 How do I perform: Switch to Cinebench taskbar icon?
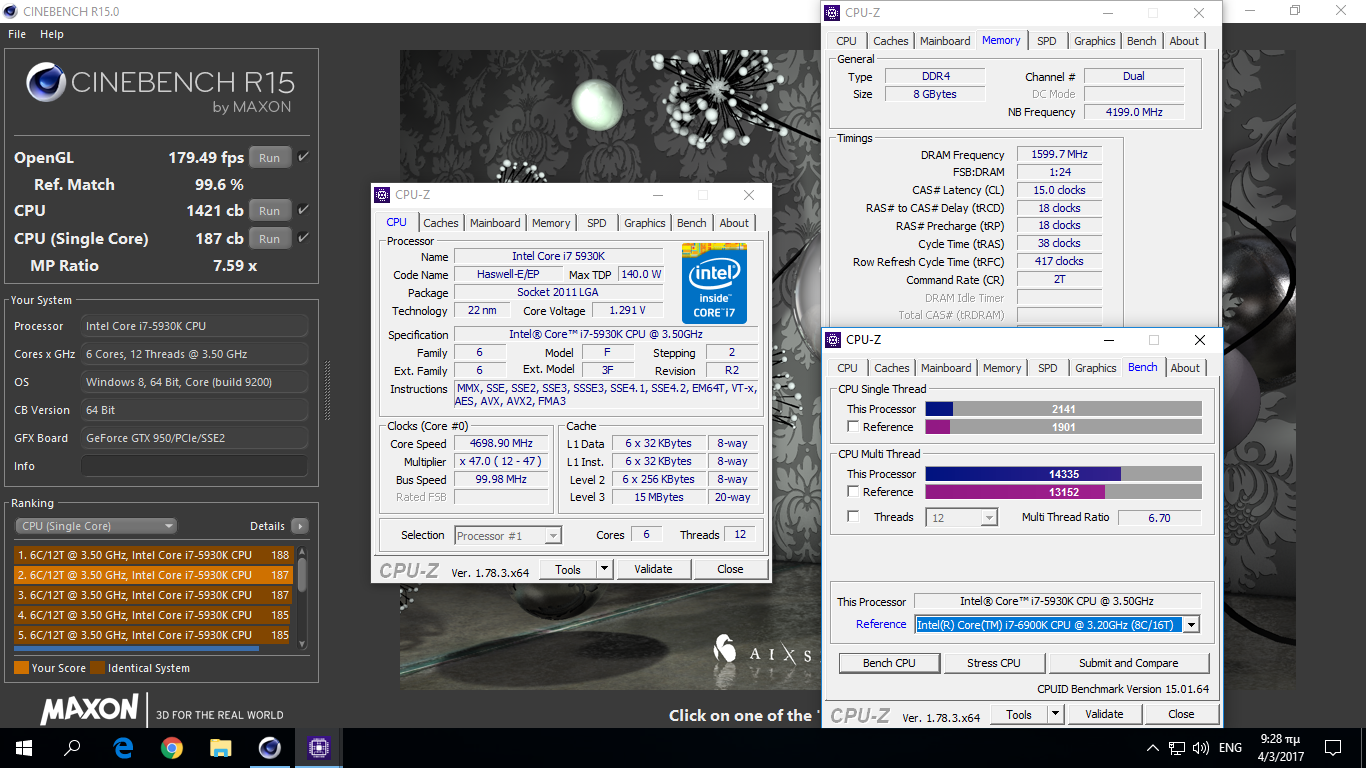(x=269, y=747)
